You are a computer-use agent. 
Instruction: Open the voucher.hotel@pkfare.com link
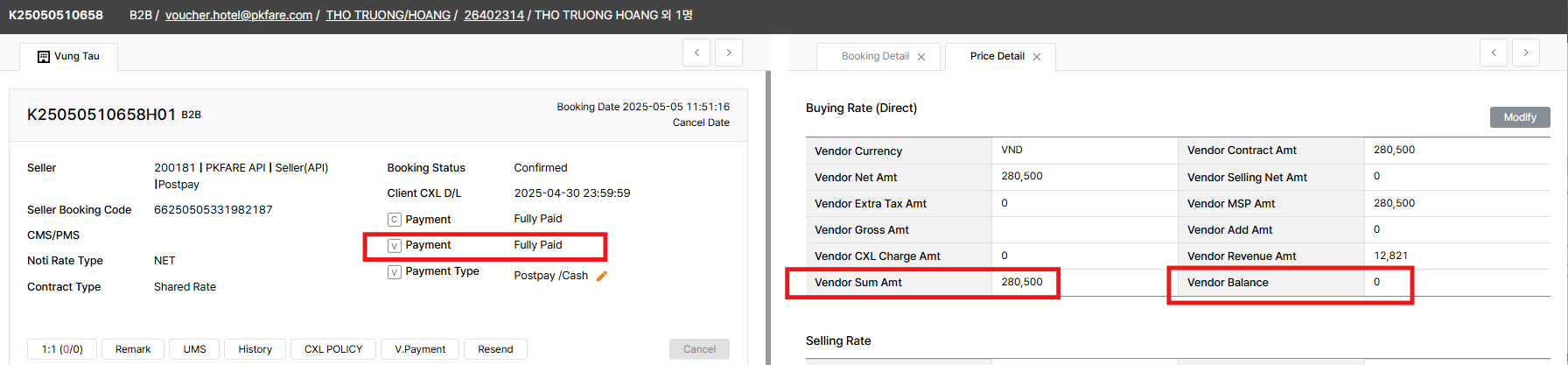point(239,16)
